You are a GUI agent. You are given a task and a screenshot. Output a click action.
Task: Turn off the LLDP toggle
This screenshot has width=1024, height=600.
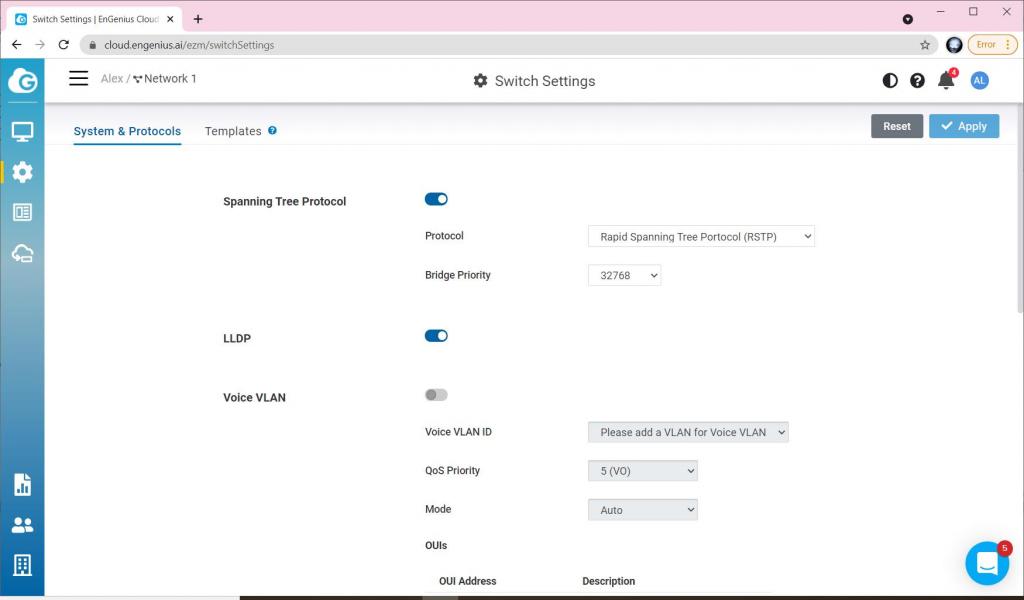coord(436,336)
